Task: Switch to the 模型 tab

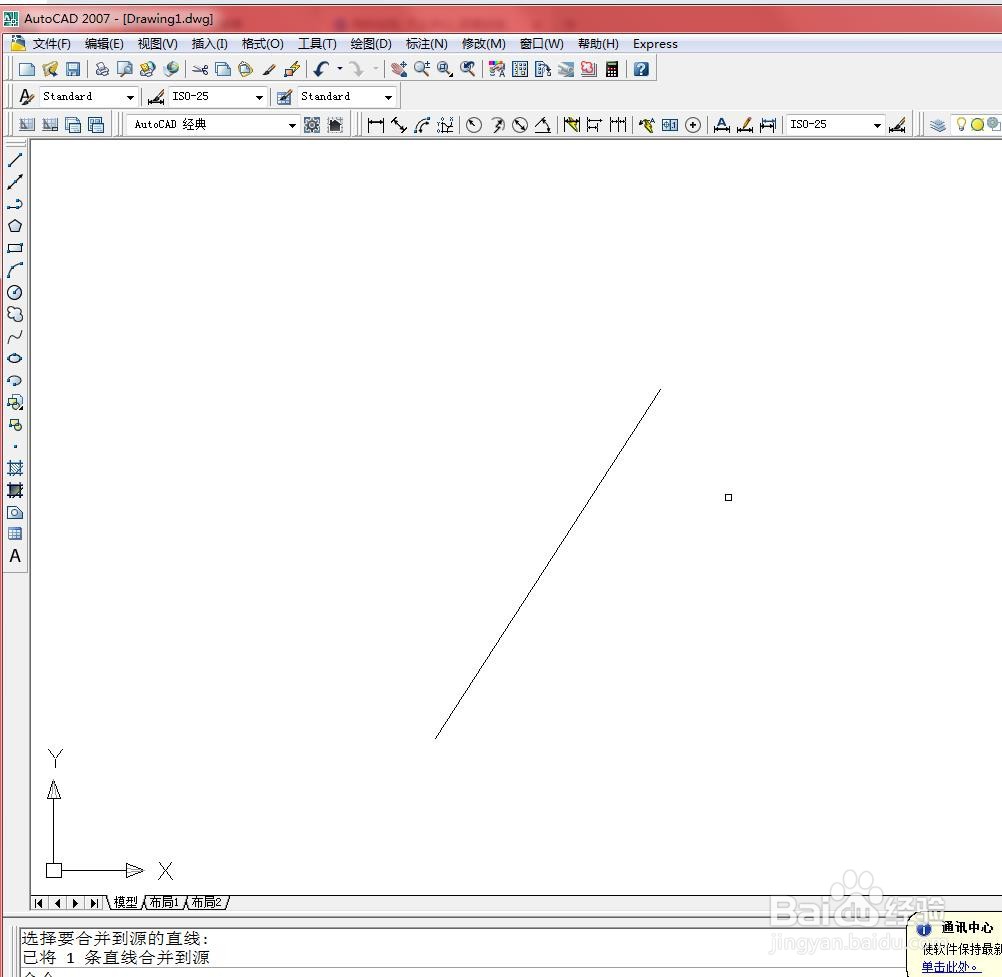Action: [x=125, y=902]
